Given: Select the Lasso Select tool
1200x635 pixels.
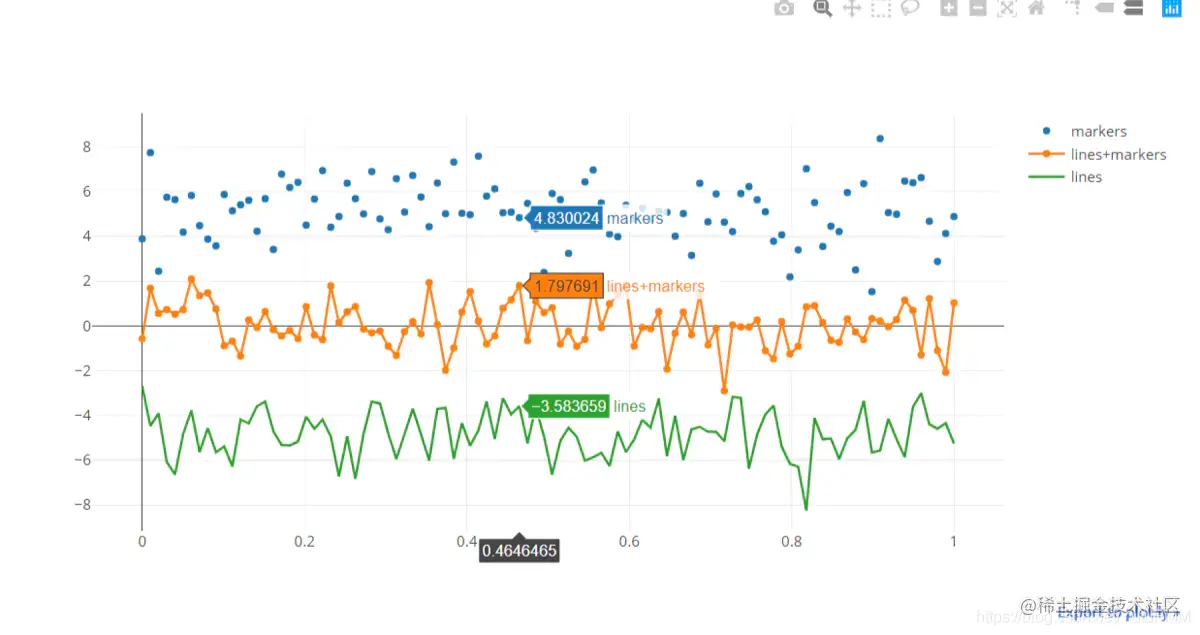Looking at the screenshot, I should click(x=910, y=8).
